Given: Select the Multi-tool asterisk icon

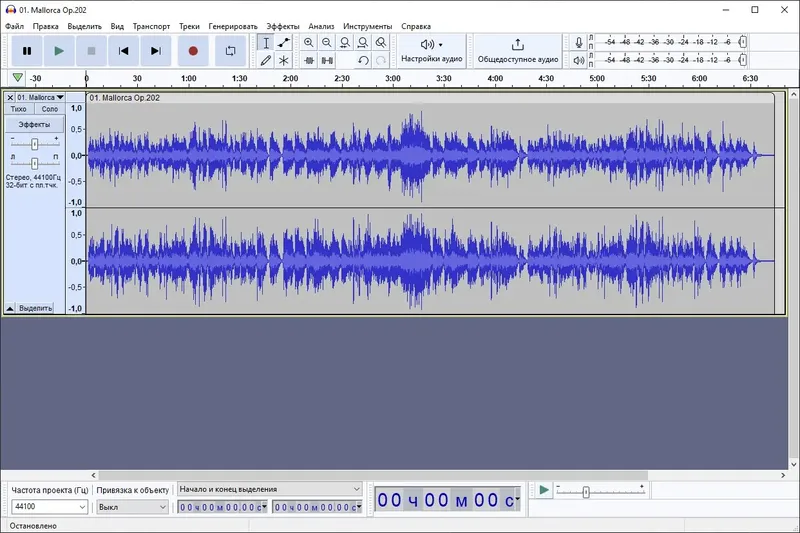Looking at the screenshot, I should coord(284,61).
